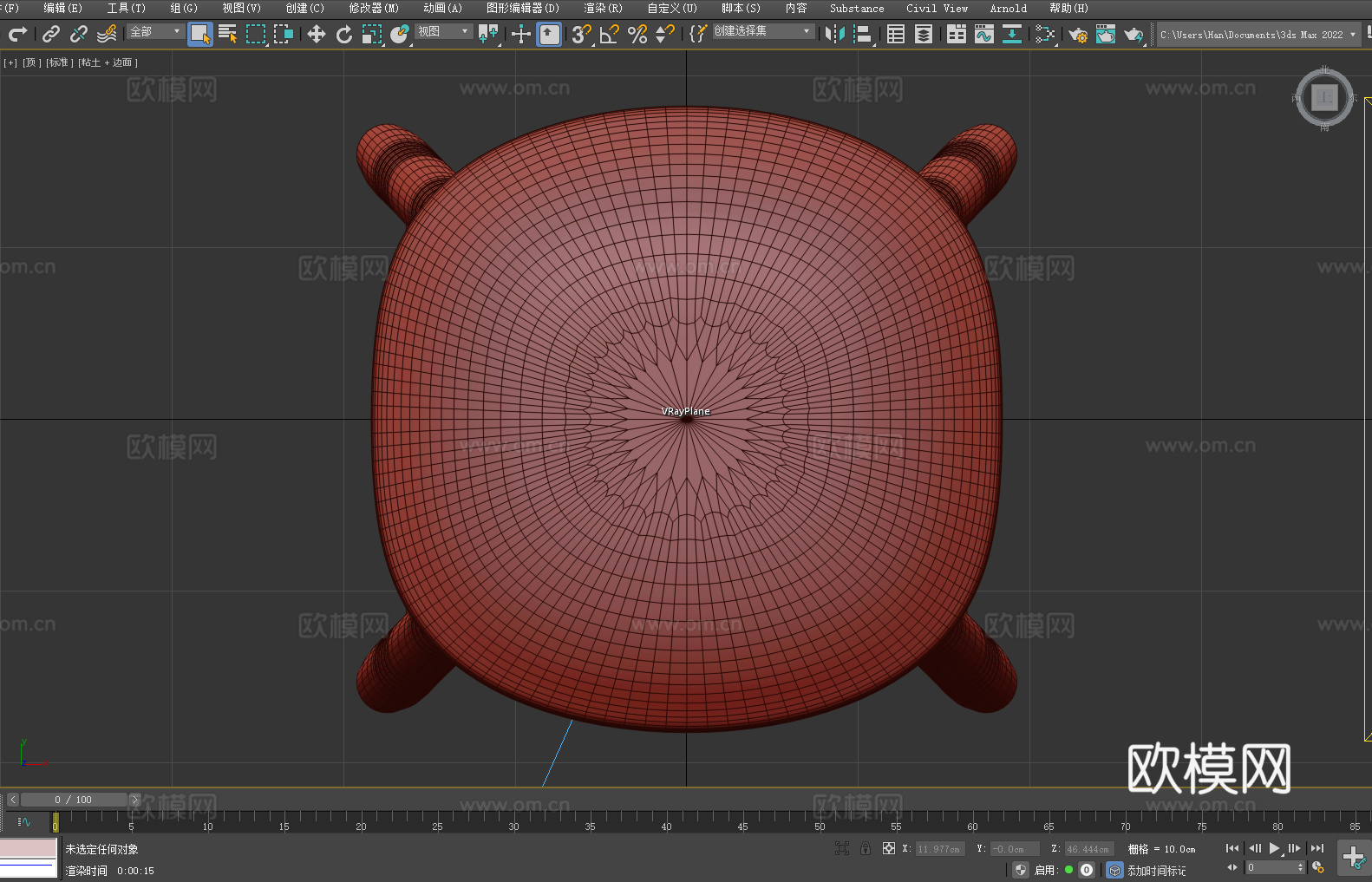Click the teal download-arrow toolbar icon
The image size is (1372, 882).
[1012, 34]
